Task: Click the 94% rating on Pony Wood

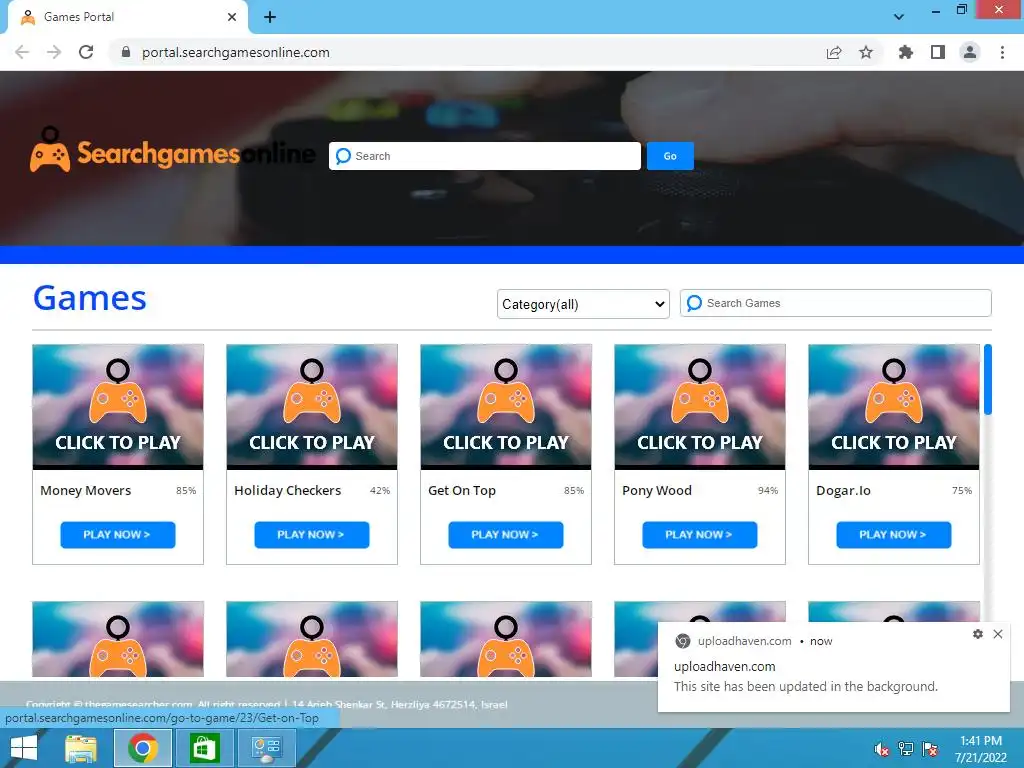Action: 768,490
